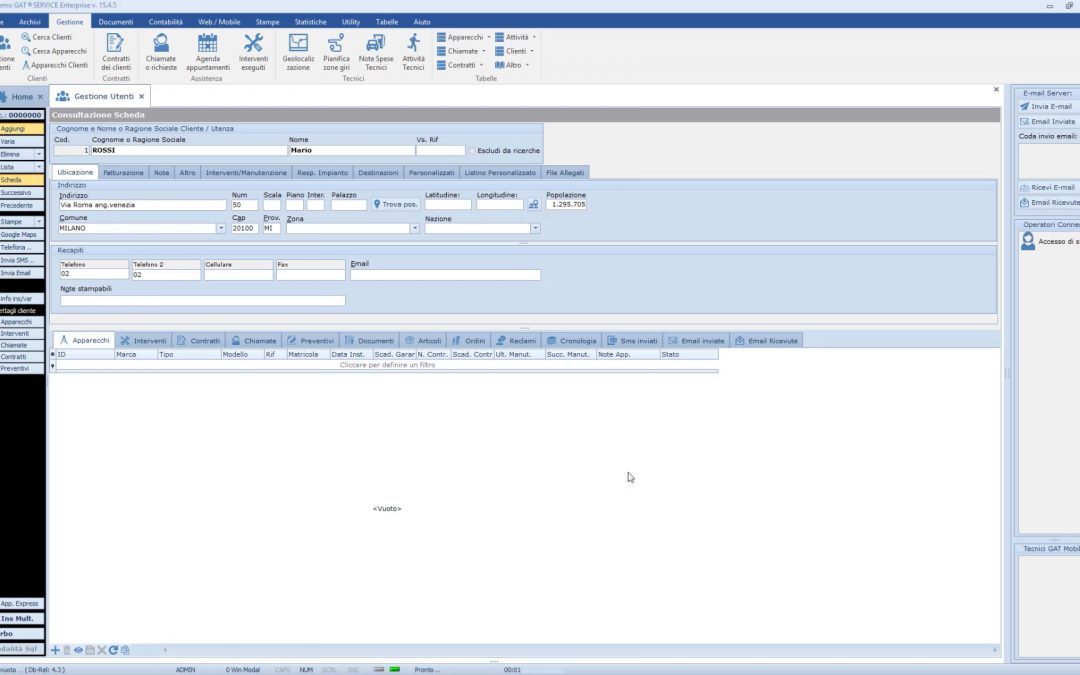Open Interventi eseguiti tools icon

pyautogui.click(x=253, y=52)
